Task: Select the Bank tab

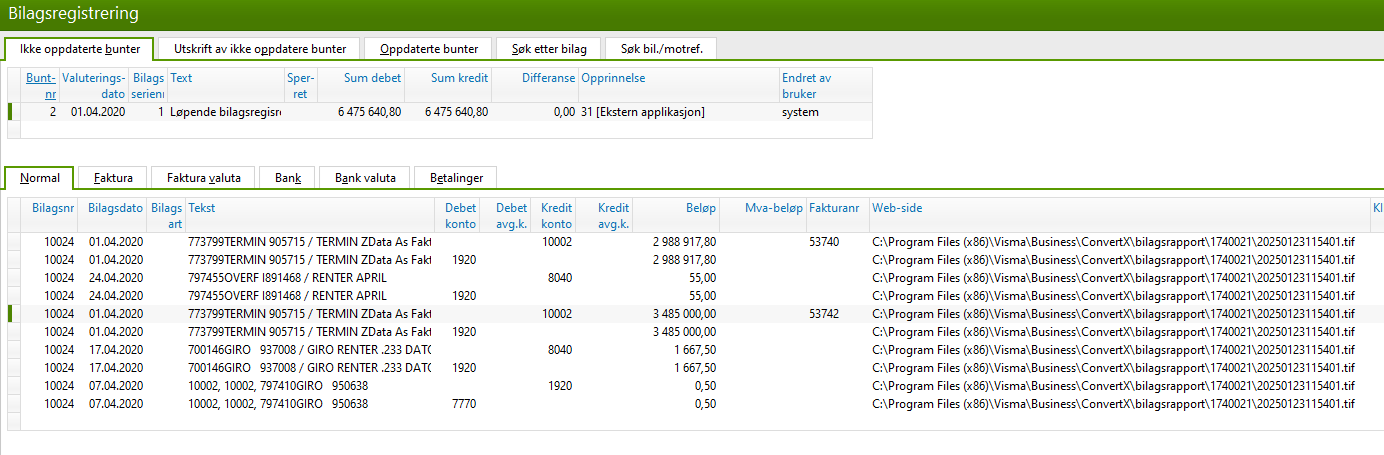Action: click(287, 178)
